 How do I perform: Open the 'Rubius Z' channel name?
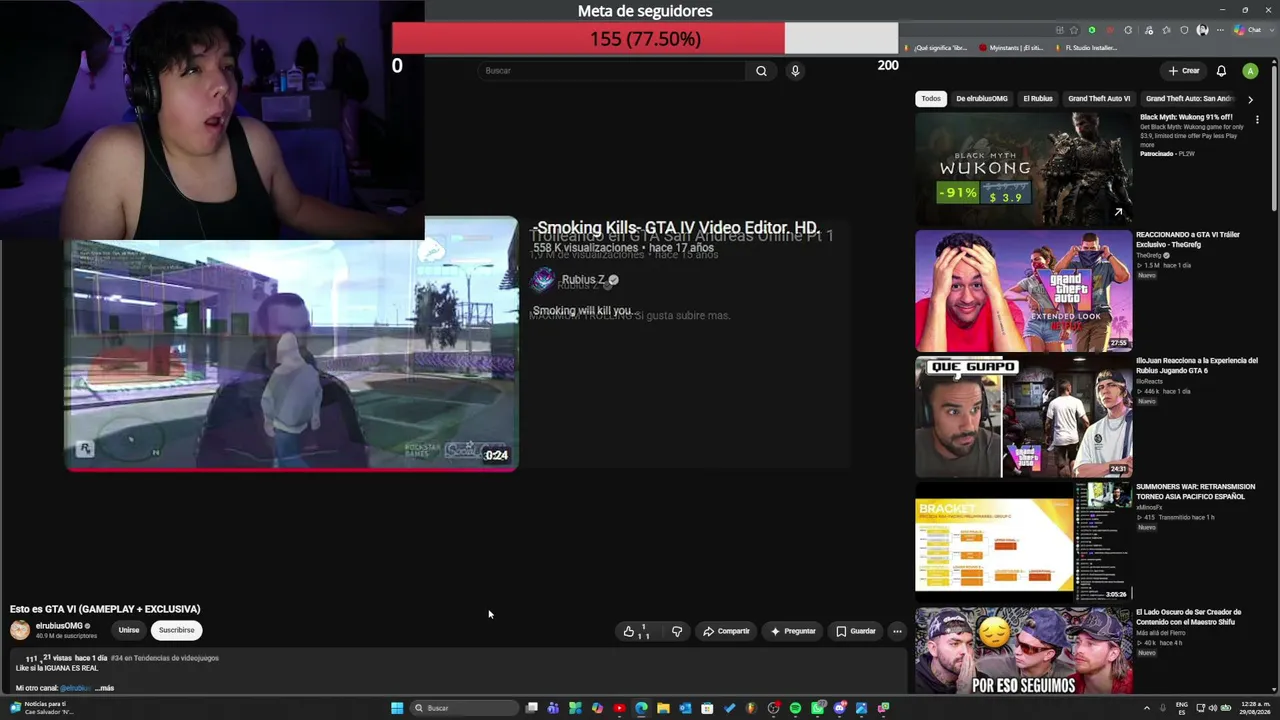tap(583, 280)
